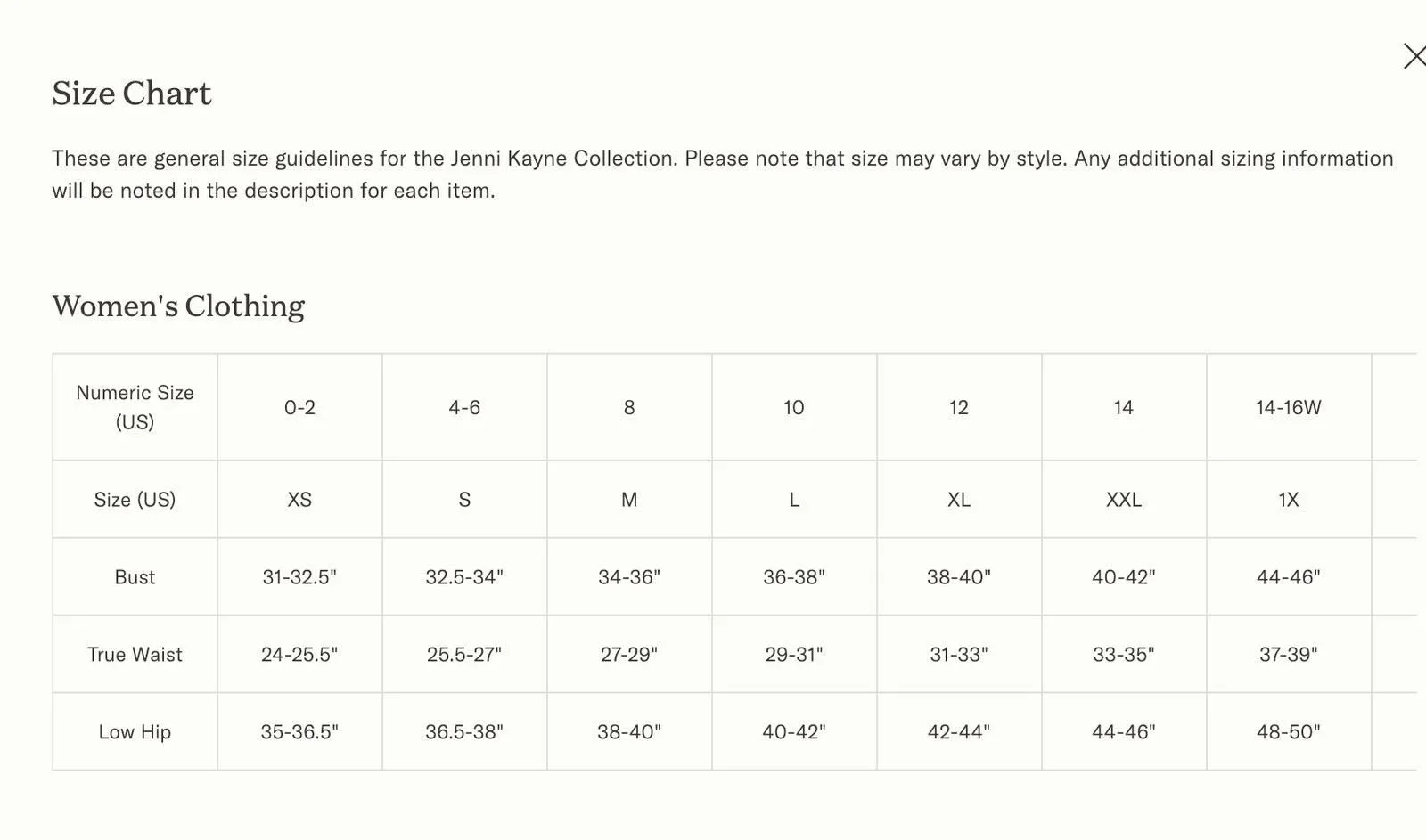This screenshot has height=840, width=1426.
Task: Close the Size Chart dialog
Action: (x=1414, y=56)
